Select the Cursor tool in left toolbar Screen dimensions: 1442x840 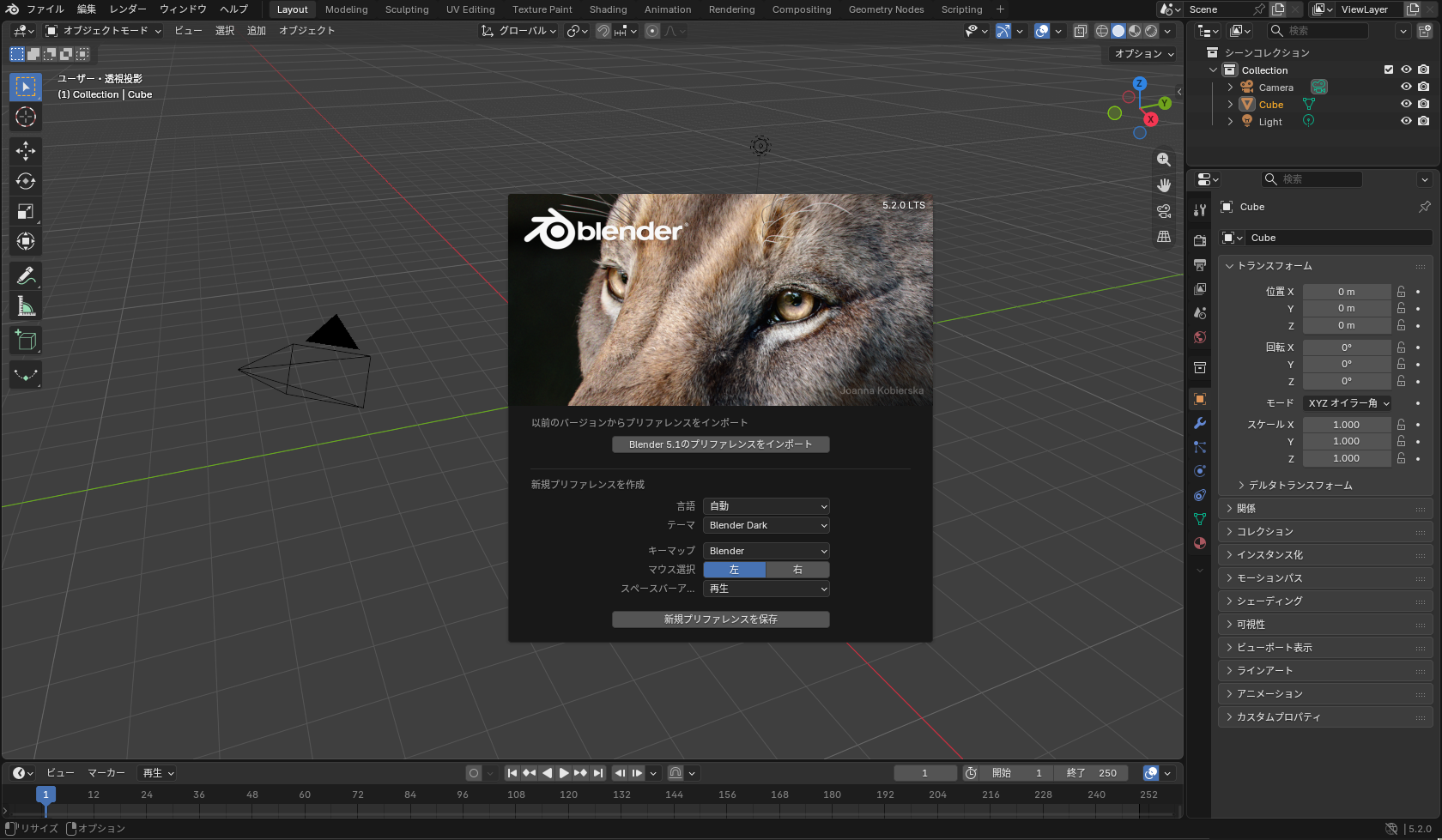(26, 118)
